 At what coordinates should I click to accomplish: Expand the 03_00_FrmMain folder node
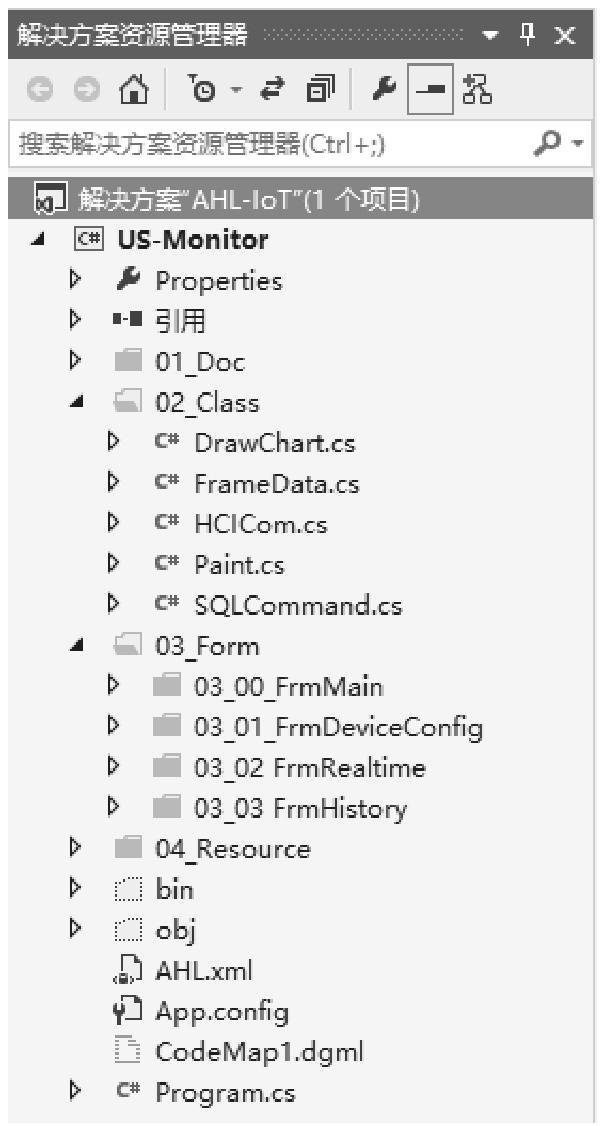coord(113,686)
